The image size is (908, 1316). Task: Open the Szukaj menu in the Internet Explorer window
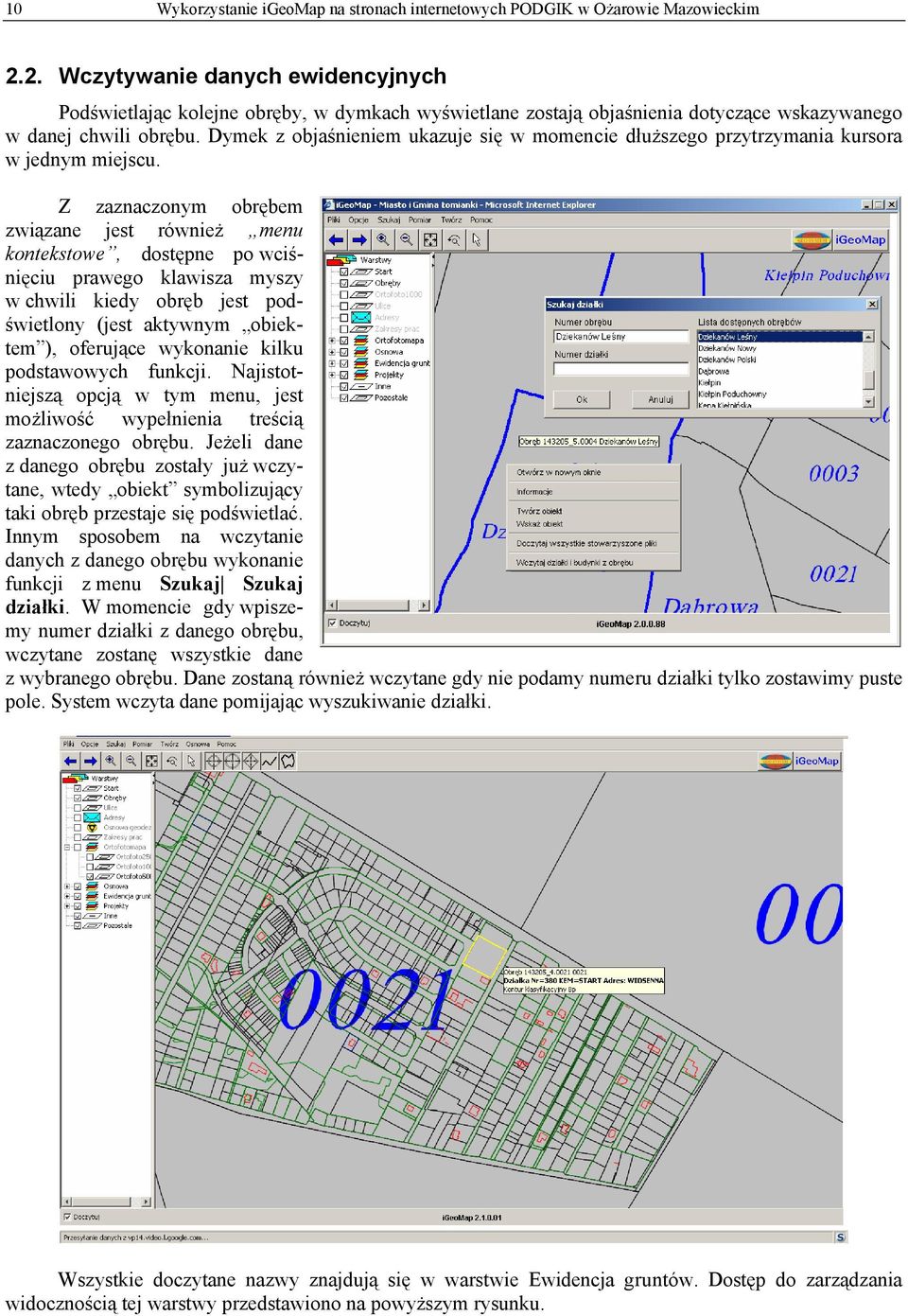[389, 219]
